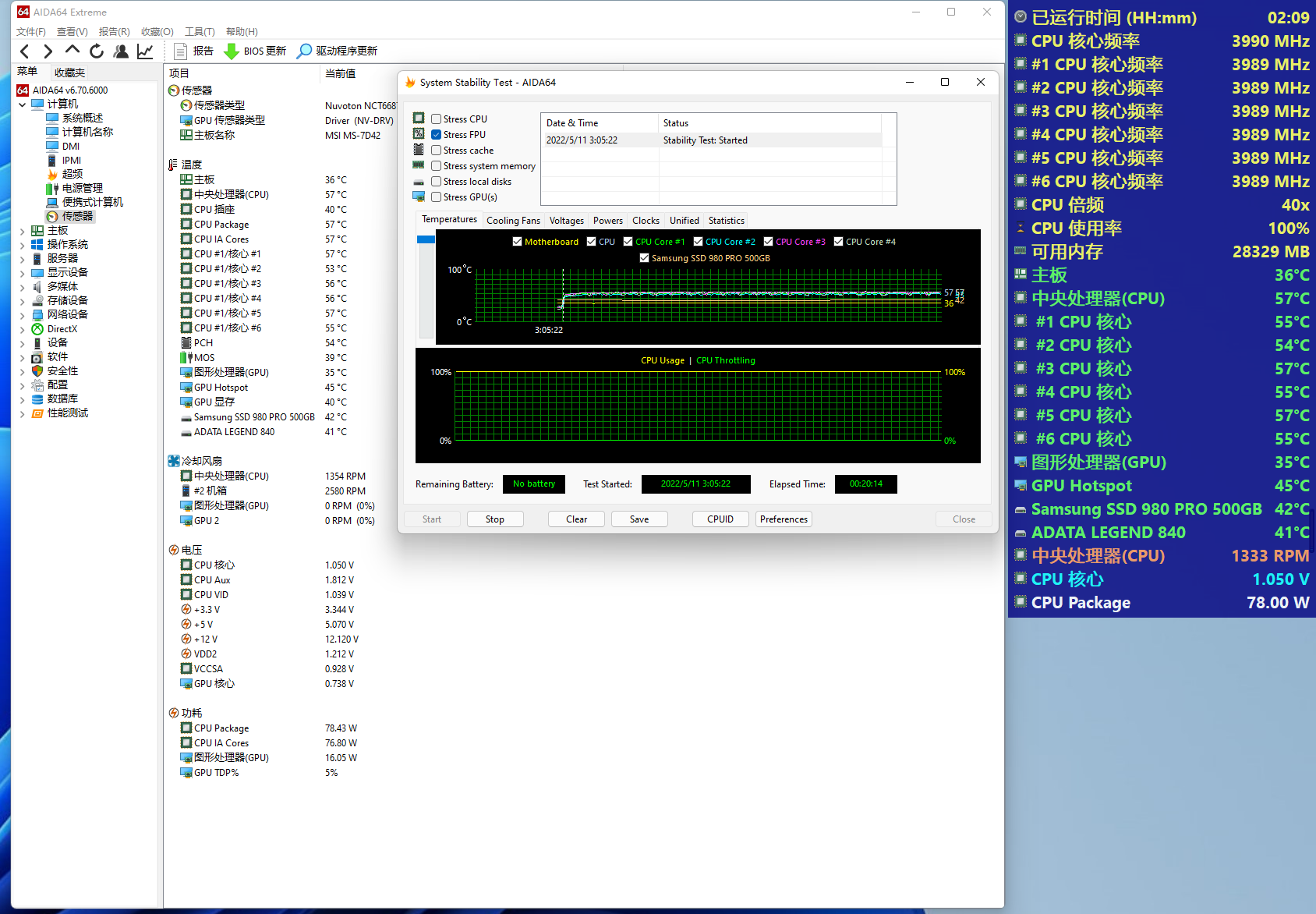Click the report document icon
The width and height of the screenshot is (1316, 914).
181,51
